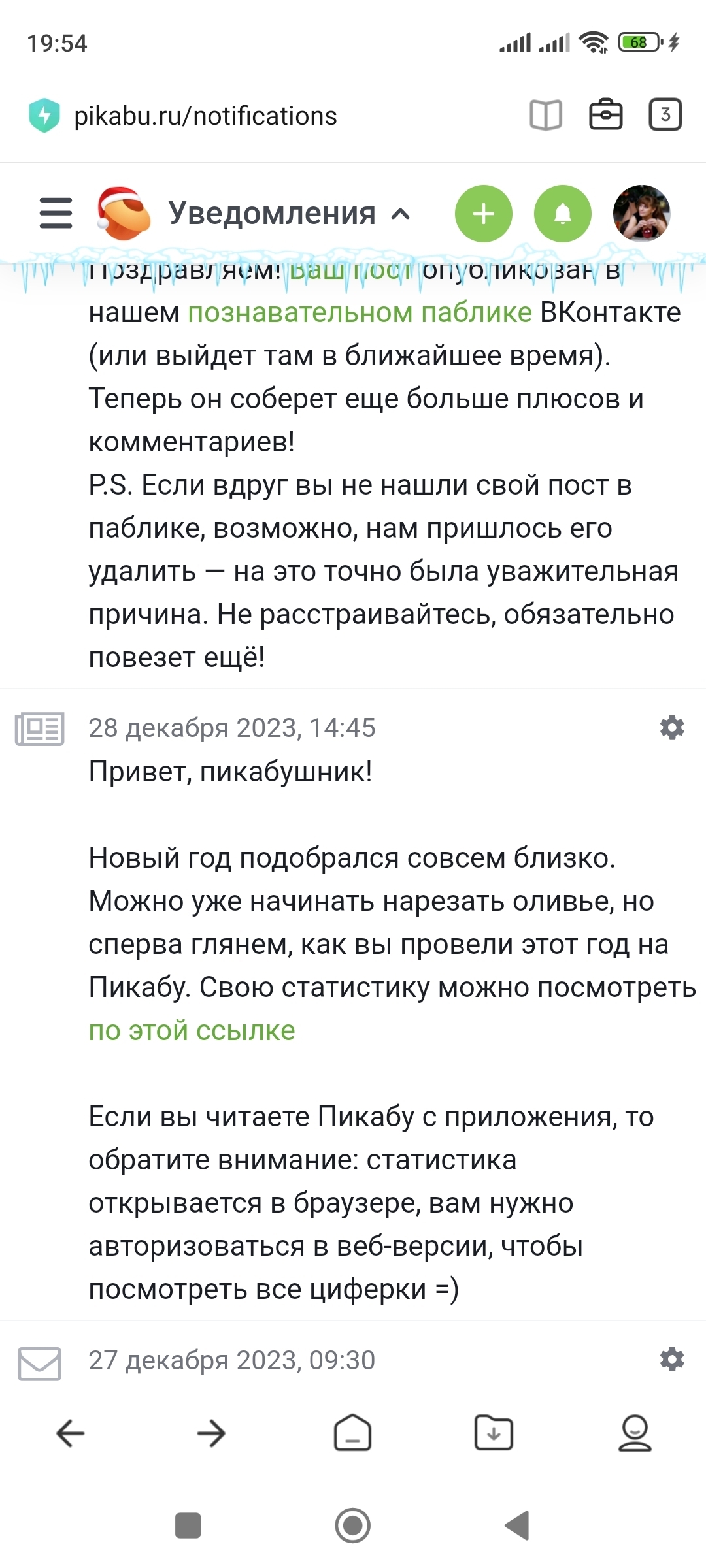Open the user profile avatar
This screenshot has width=706, height=1568.
pyautogui.click(x=641, y=214)
